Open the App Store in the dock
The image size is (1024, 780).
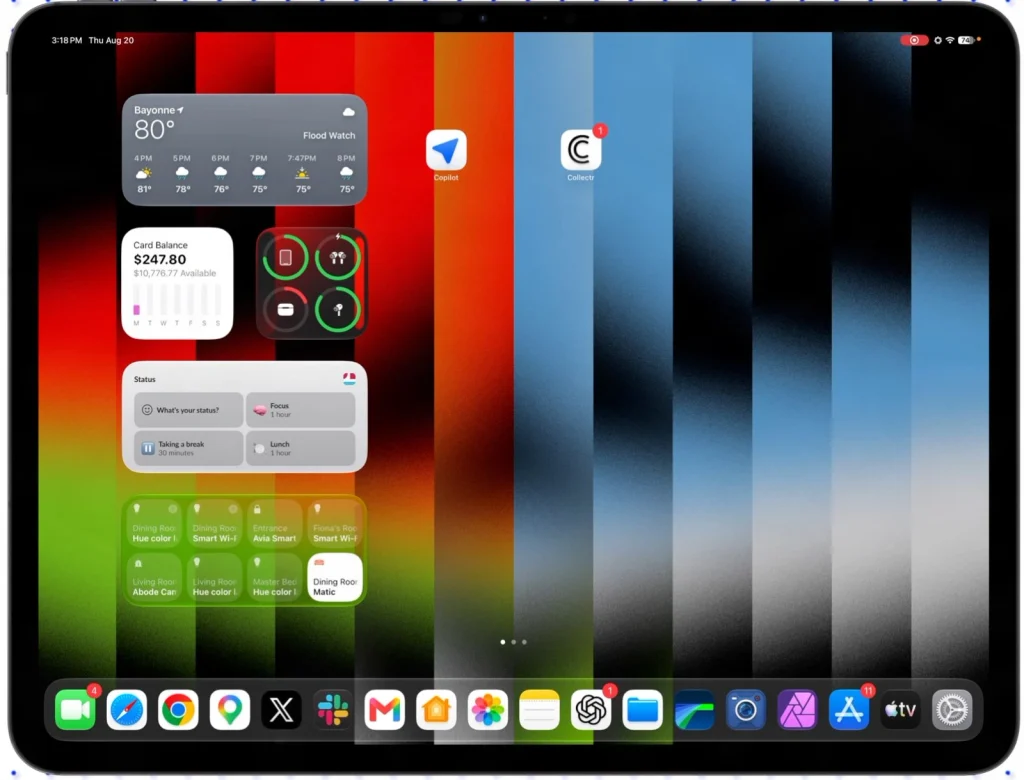coord(849,709)
